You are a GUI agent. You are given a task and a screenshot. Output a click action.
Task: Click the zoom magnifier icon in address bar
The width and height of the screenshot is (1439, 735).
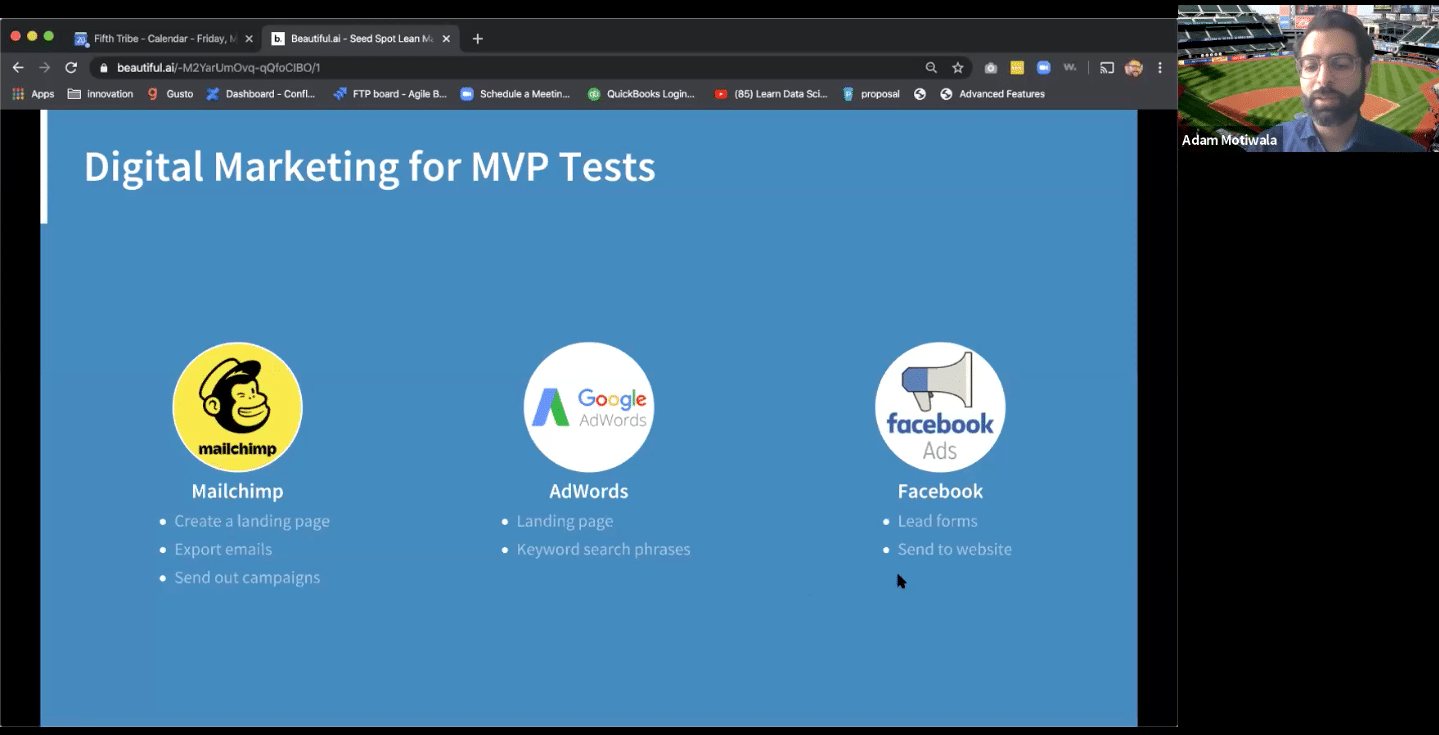[931, 68]
